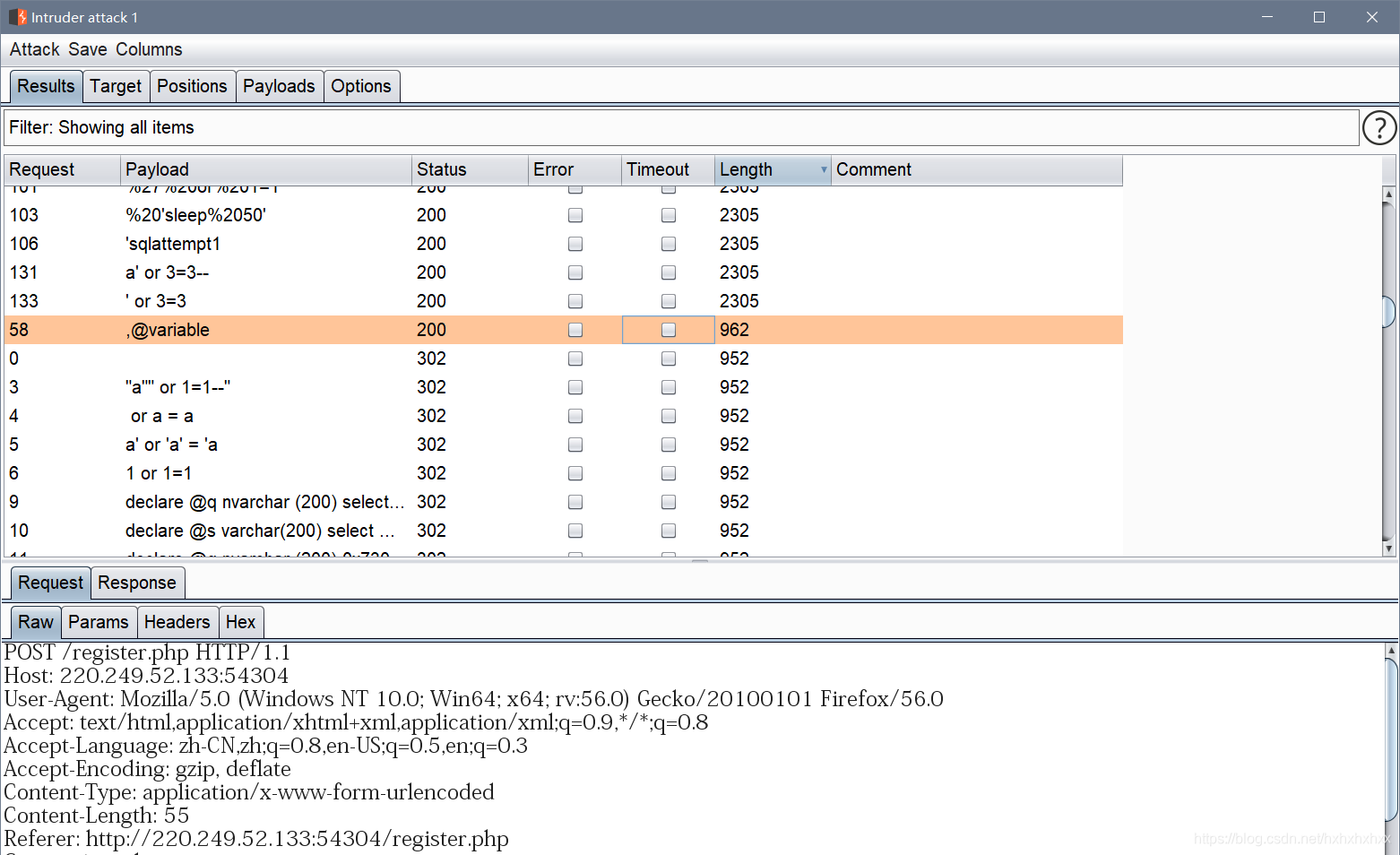Show the Headers view tab

[x=177, y=622]
